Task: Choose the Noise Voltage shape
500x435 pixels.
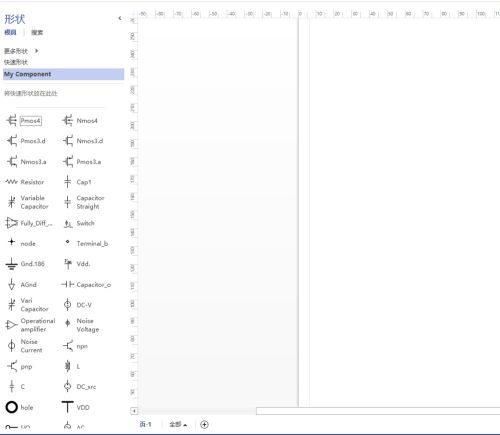Action: click(x=81, y=325)
